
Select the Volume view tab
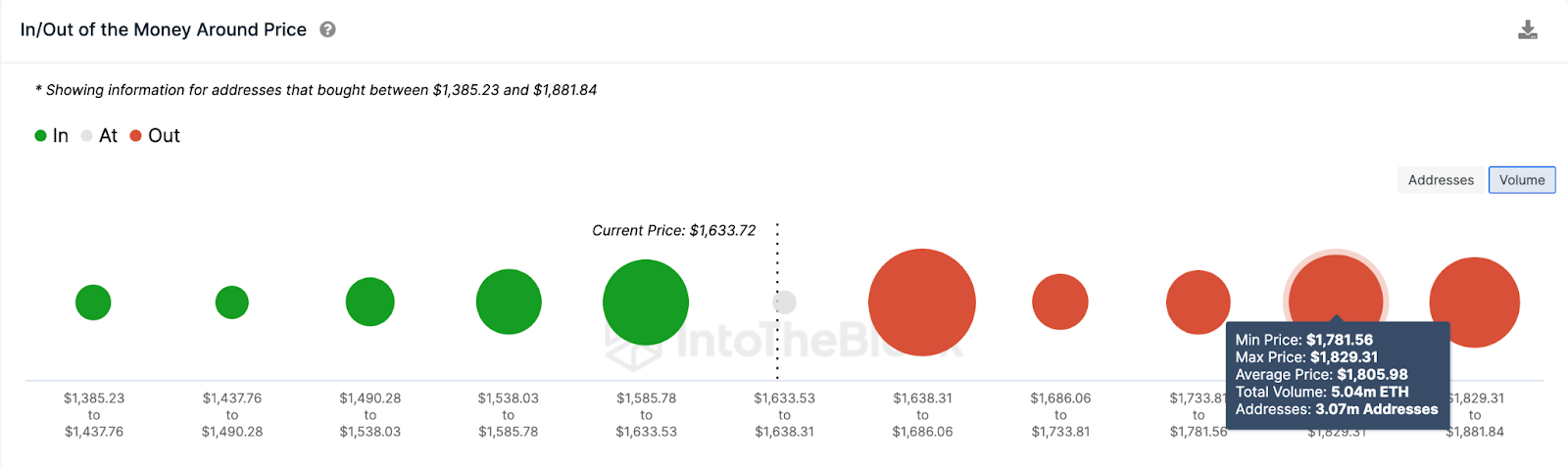tap(1521, 180)
